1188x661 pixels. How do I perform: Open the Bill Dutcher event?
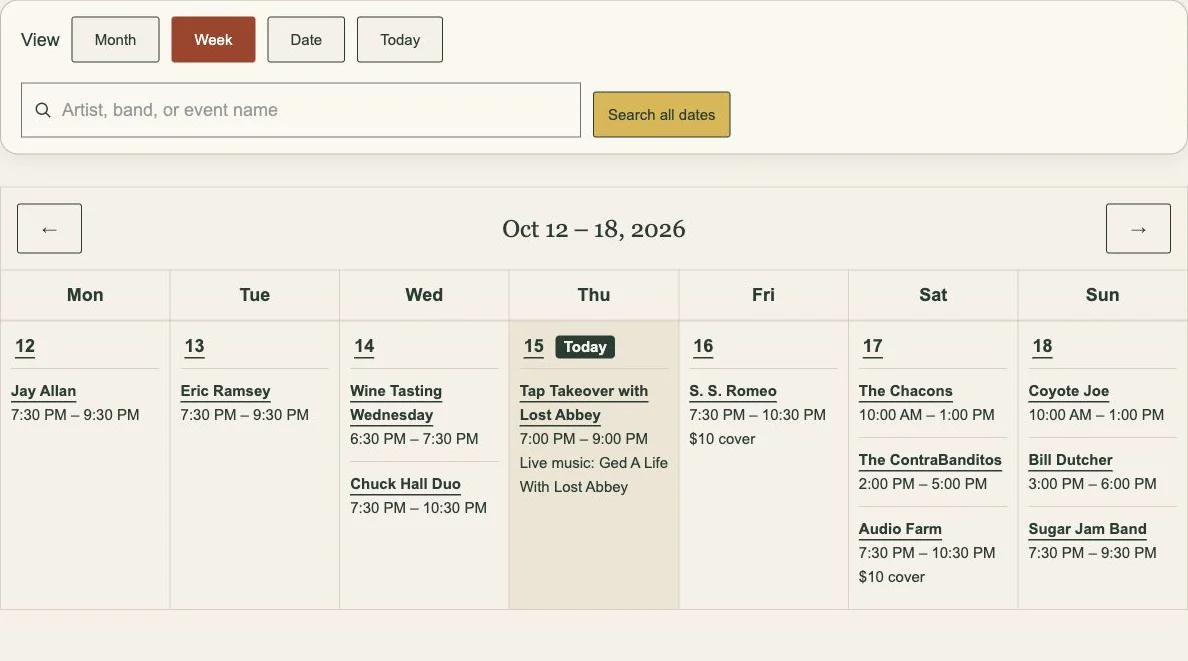coord(1070,460)
